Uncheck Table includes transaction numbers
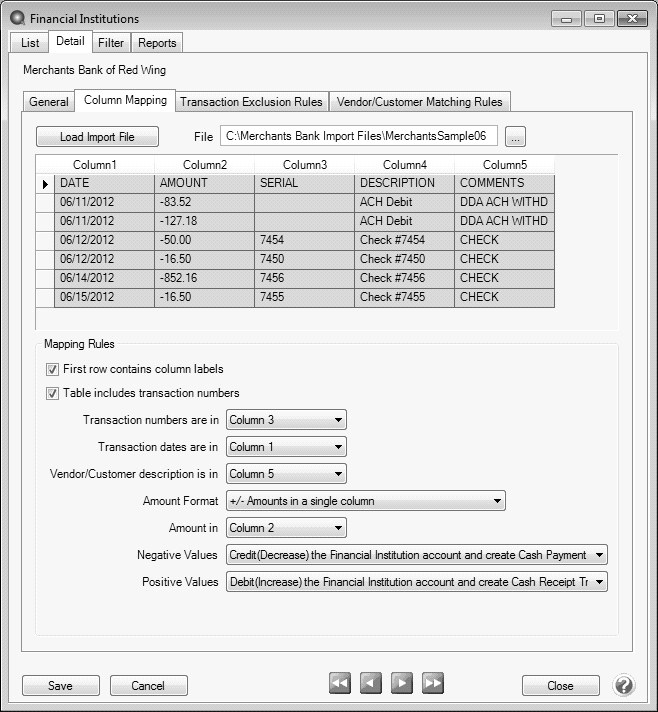This screenshot has height=712, width=658. click(53, 393)
